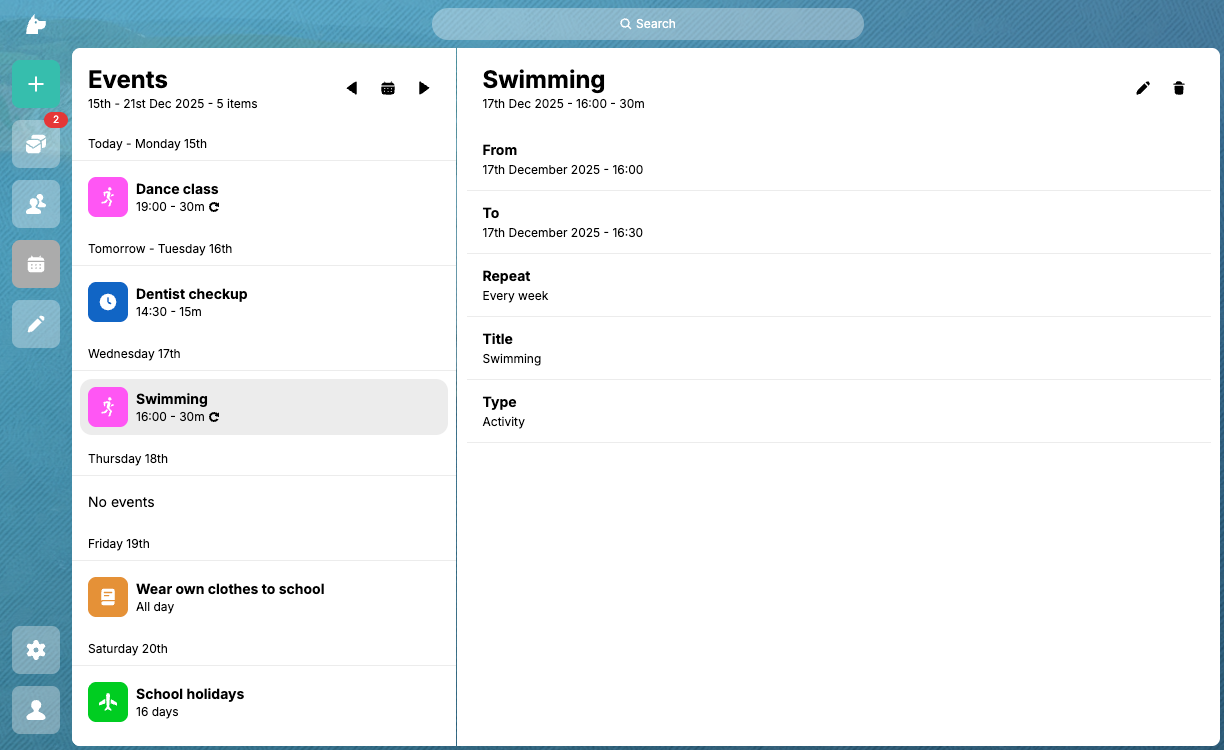Open the School holidays event
1224x750 pixels.
click(x=264, y=702)
